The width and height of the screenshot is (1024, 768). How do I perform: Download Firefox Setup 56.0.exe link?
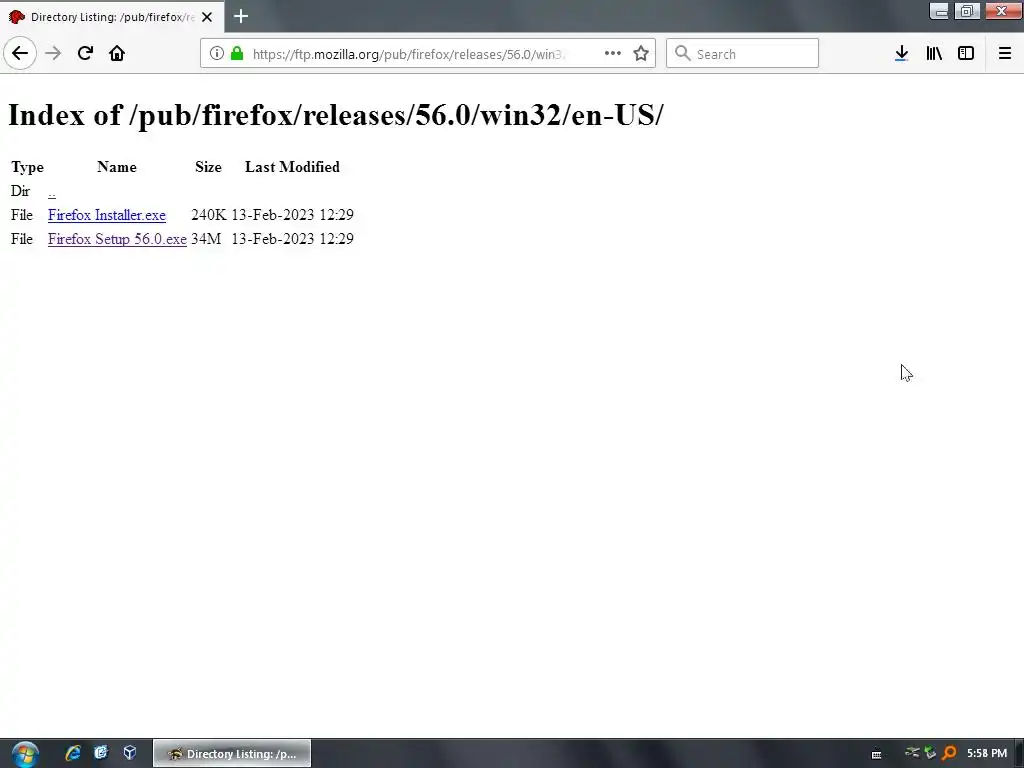pyautogui.click(x=117, y=239)
